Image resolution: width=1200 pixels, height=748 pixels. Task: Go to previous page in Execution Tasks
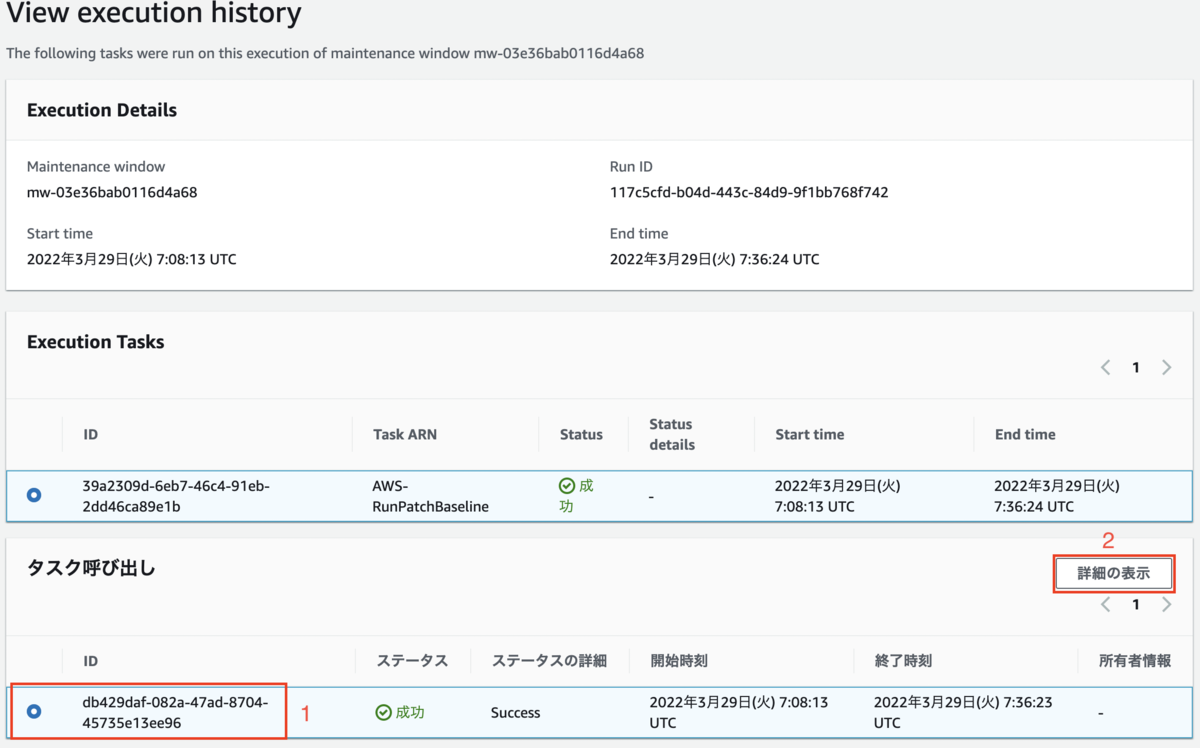pos(1106,367)
